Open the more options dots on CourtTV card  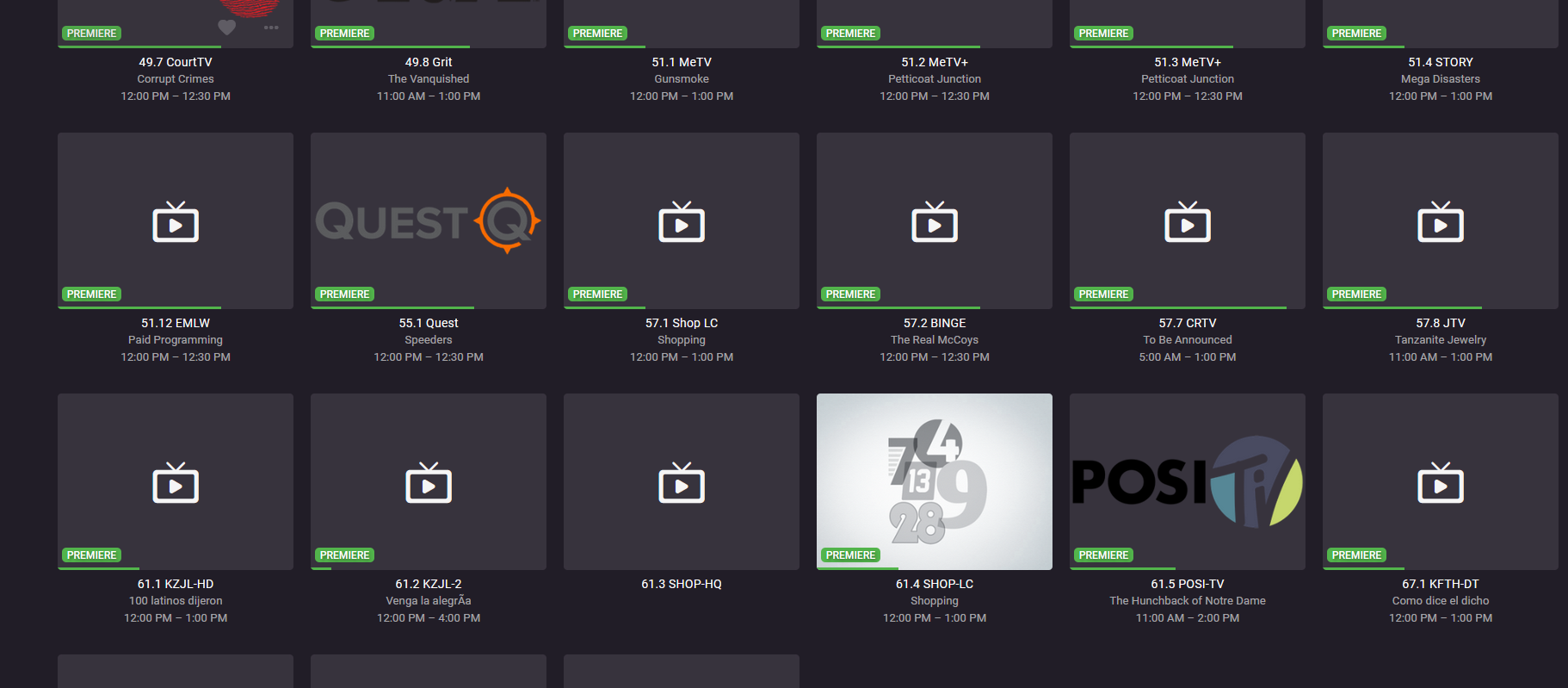tap(271, 28)
